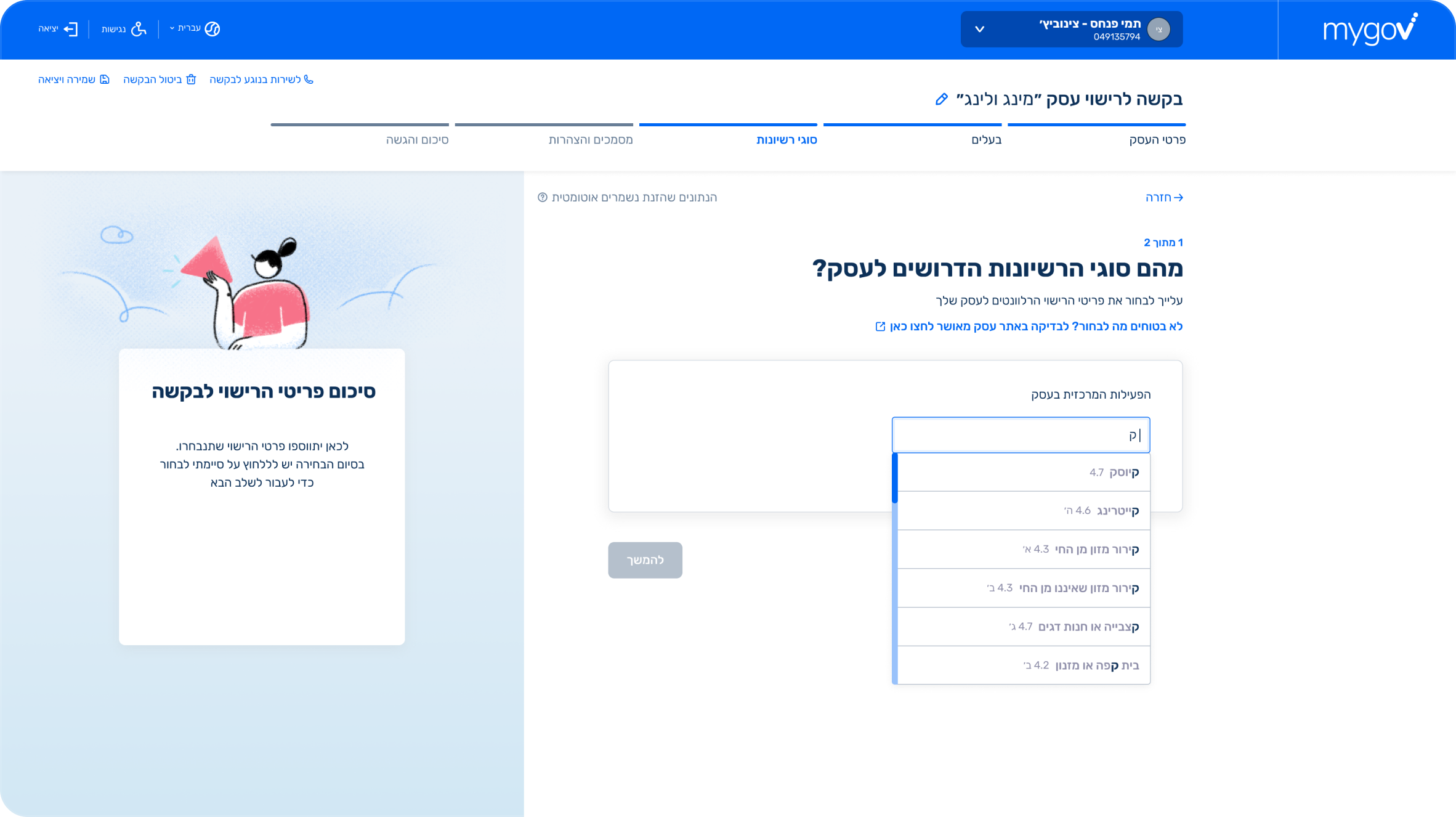Click the pencil edit icon beside business name

tap(941, 99)
